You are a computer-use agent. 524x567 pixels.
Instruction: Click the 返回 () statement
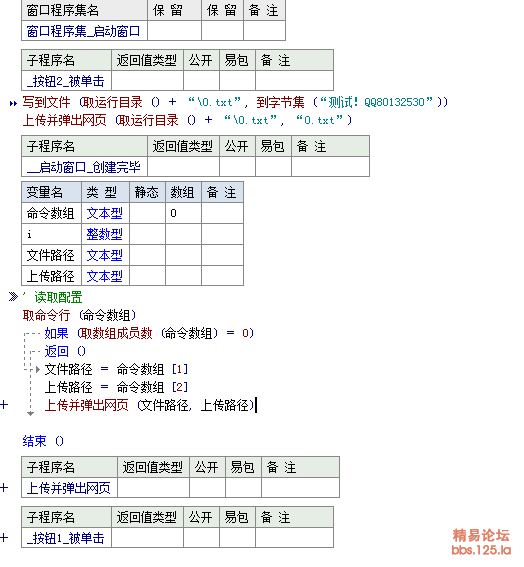tap(65, 351)
